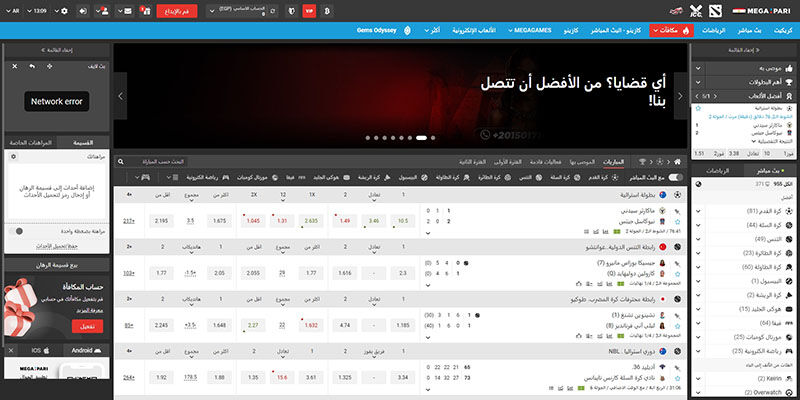Screen dimensions: 800x400
Task: Click the red deposit button in header
Action: tap(177, 11)
